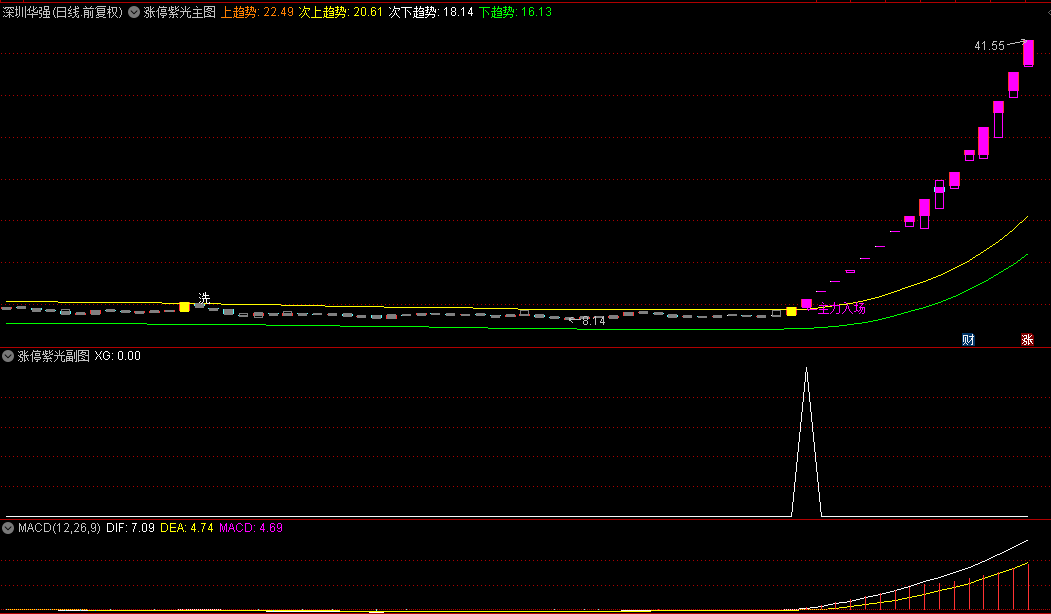Screen dimensions: 1051x614
Task: Select the topmost magenta candlestick
Action: coord(1028,52)
